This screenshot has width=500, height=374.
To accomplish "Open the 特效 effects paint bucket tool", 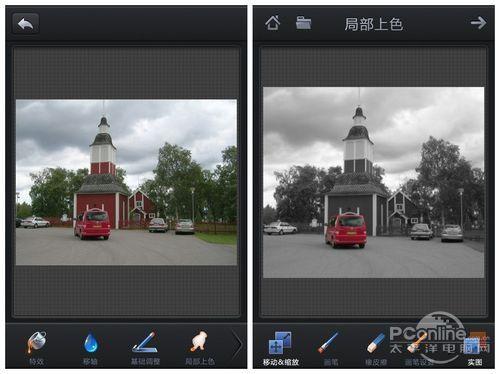I will (x=37, y=348).
